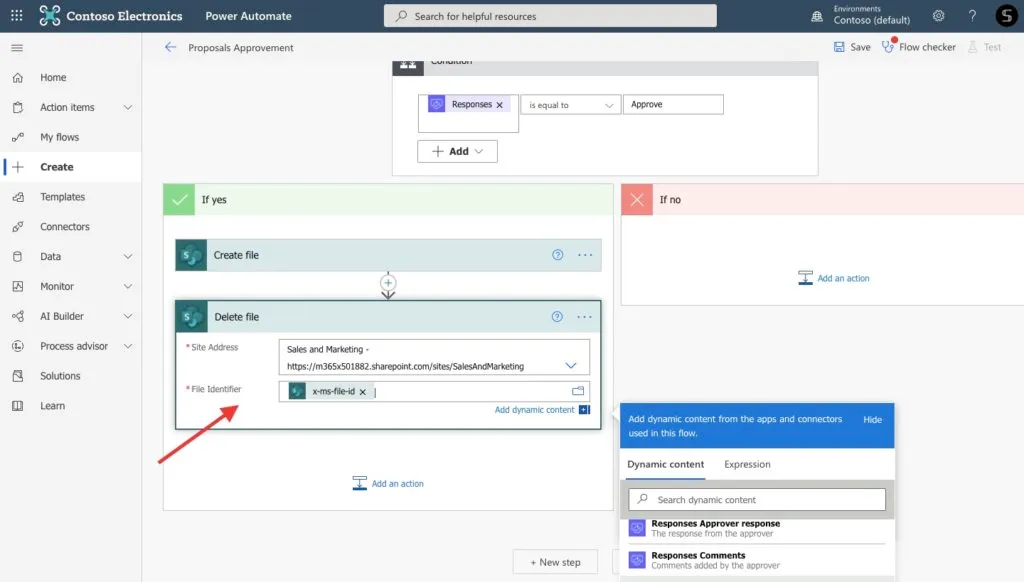Image resolution: width=1024 pixels, height=582 pixels.
Task: Go back with the left arrow
Action: (170, 47)
